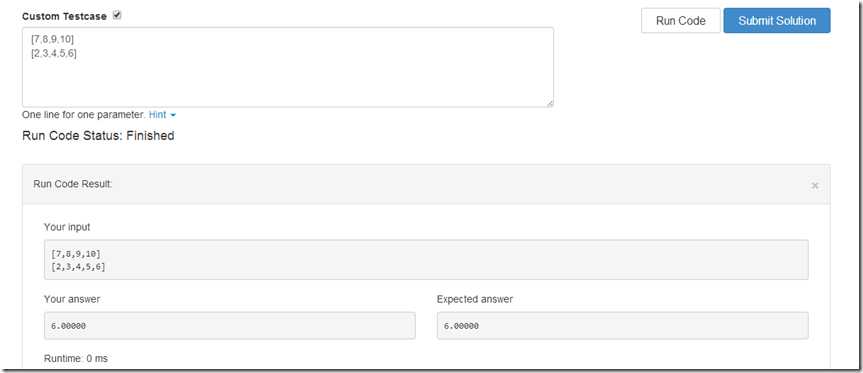The image size is (863, 373).
Task: Click the textarea resize grip corner
Action: (x=549, y=103)
